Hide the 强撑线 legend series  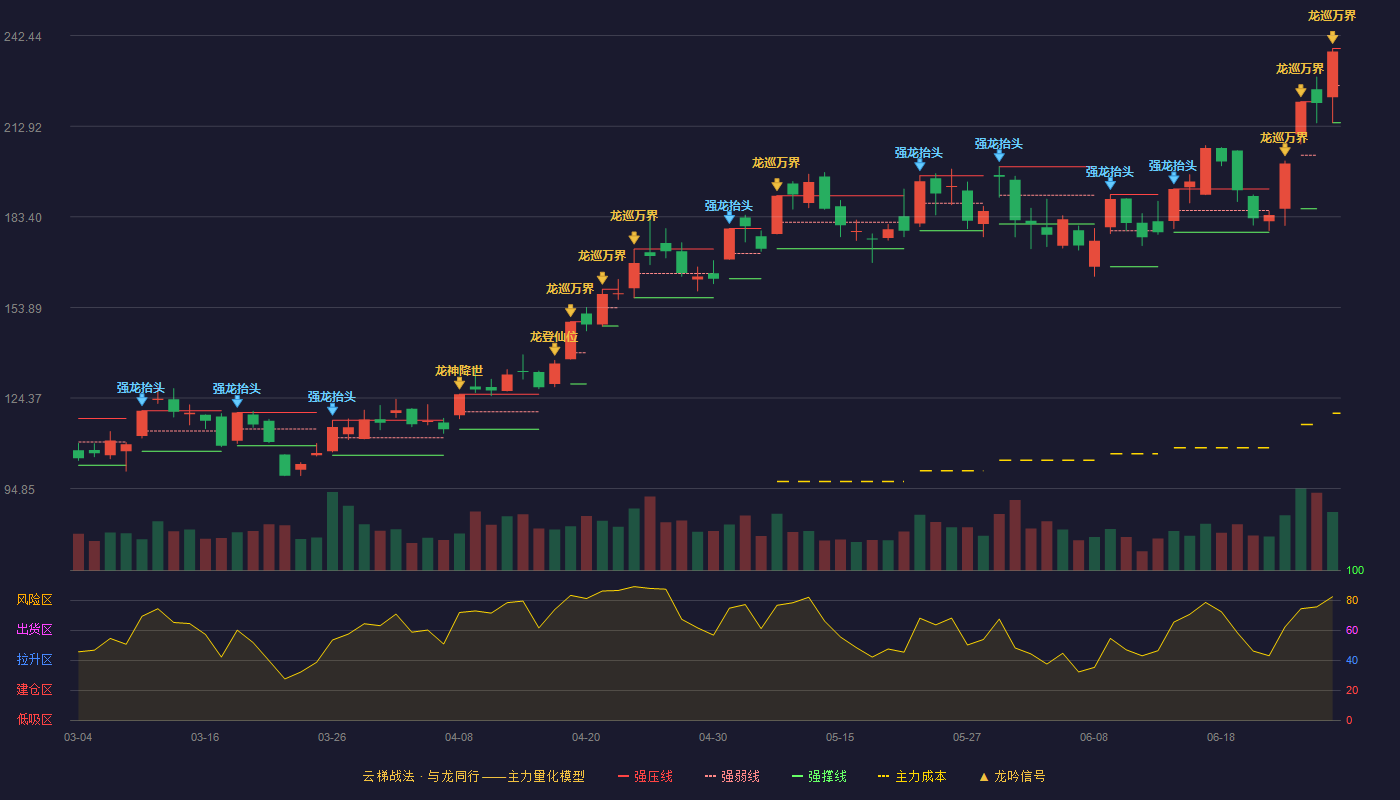(819, 776)
